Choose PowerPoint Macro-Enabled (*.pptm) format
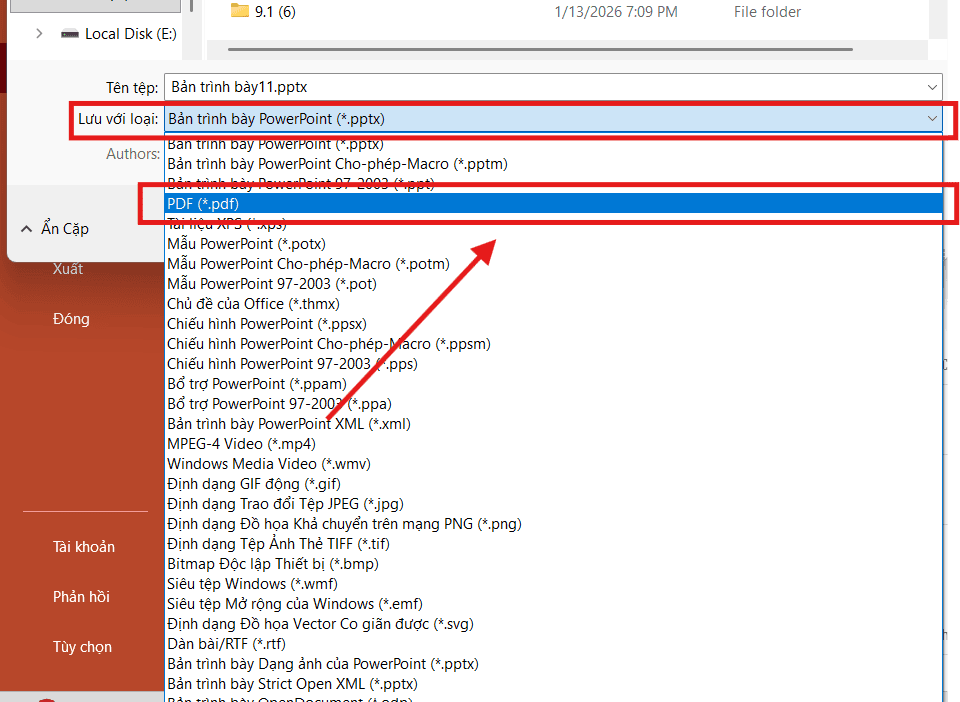Viewport: 960px width, 702px height. pyautogui.click(x=553, y=164)
